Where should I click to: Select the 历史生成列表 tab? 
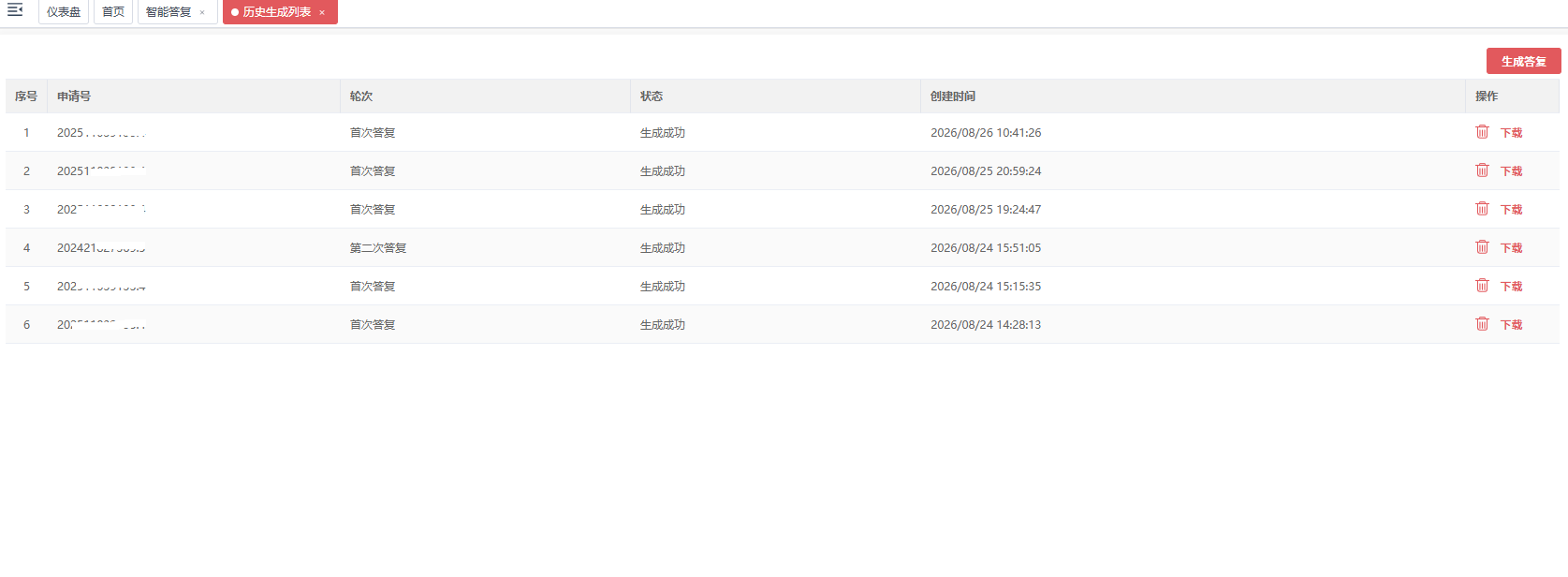(276, 12)
